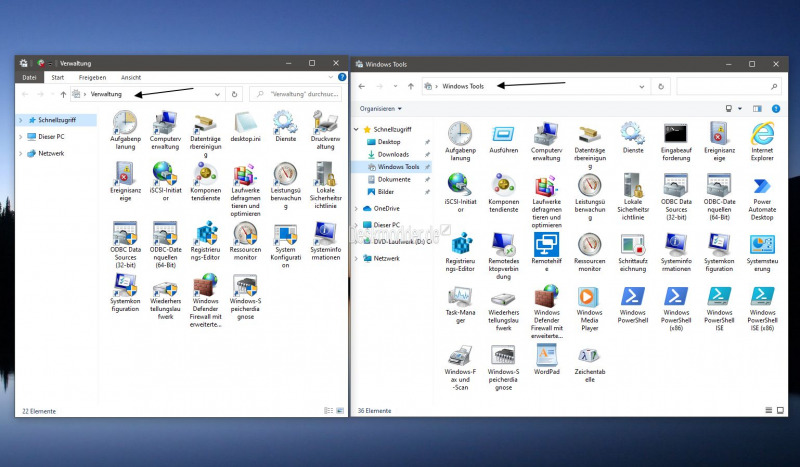Image resolution: width=800 pixels, height=467 pixels.
Task: Open the Ansicht ribbon tab
Action: (131, 78)
